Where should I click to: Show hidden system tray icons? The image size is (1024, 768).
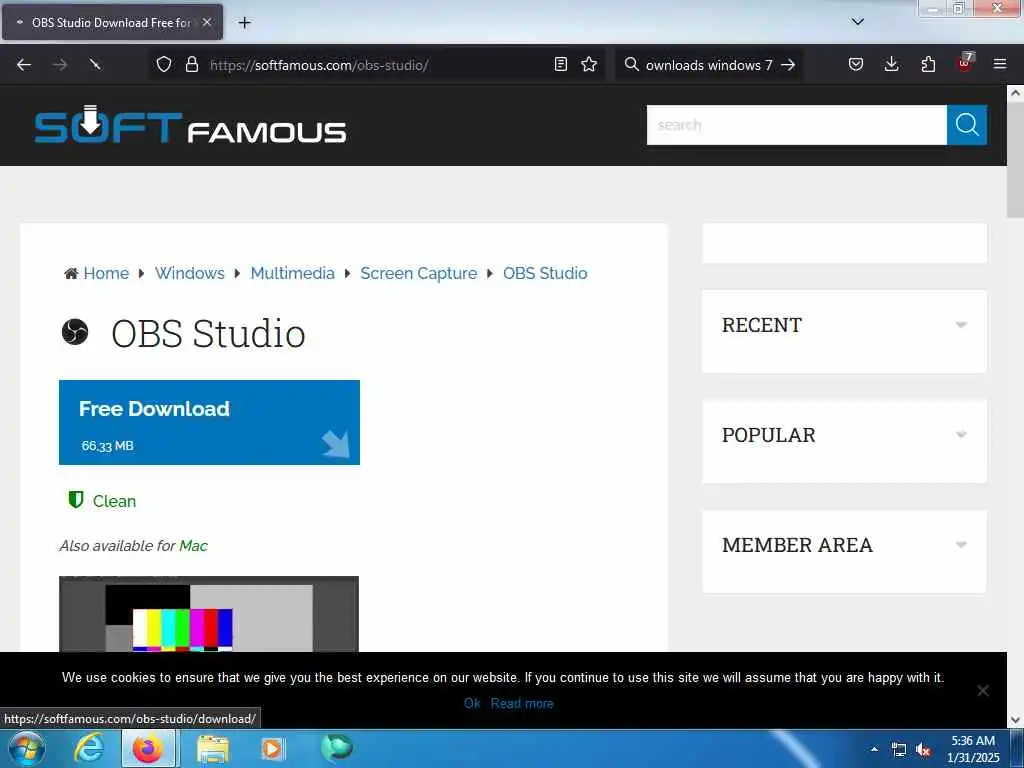874,749
